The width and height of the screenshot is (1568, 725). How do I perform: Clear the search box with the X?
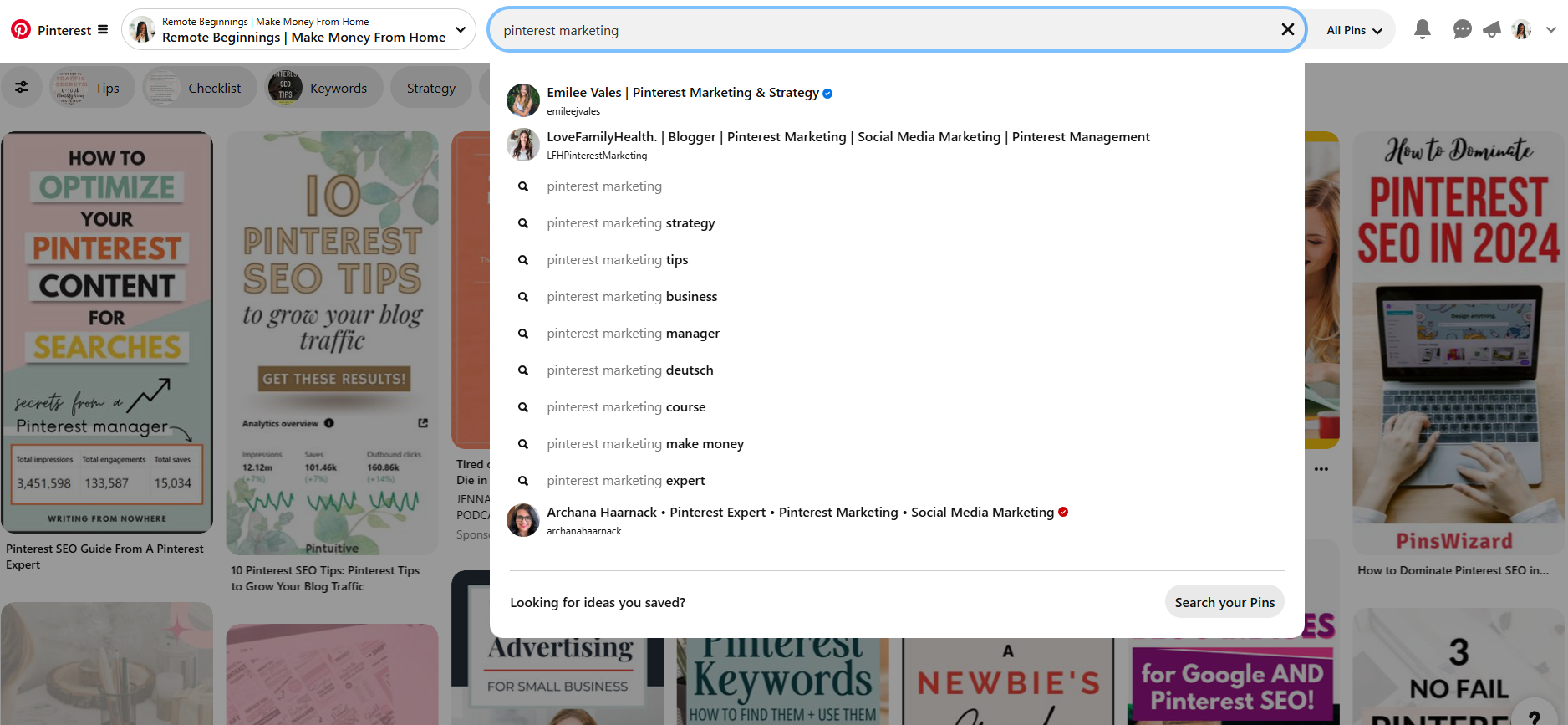click(x=1288, y=30)
